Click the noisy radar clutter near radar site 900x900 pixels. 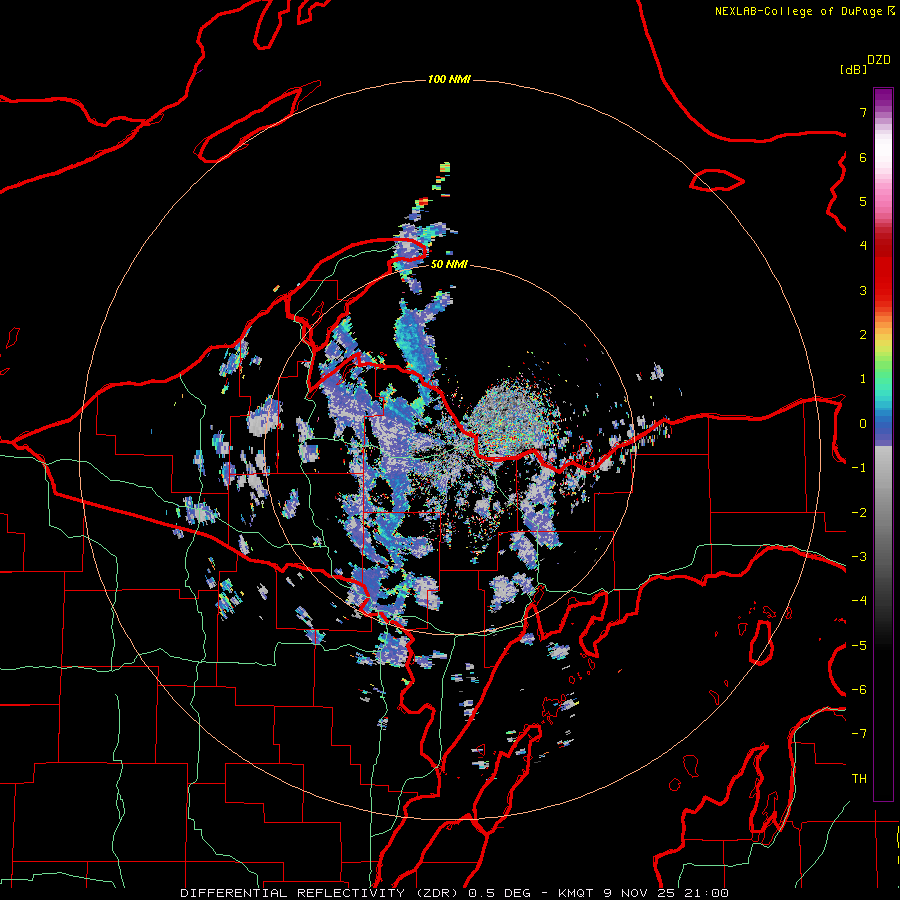coord(511,416)
